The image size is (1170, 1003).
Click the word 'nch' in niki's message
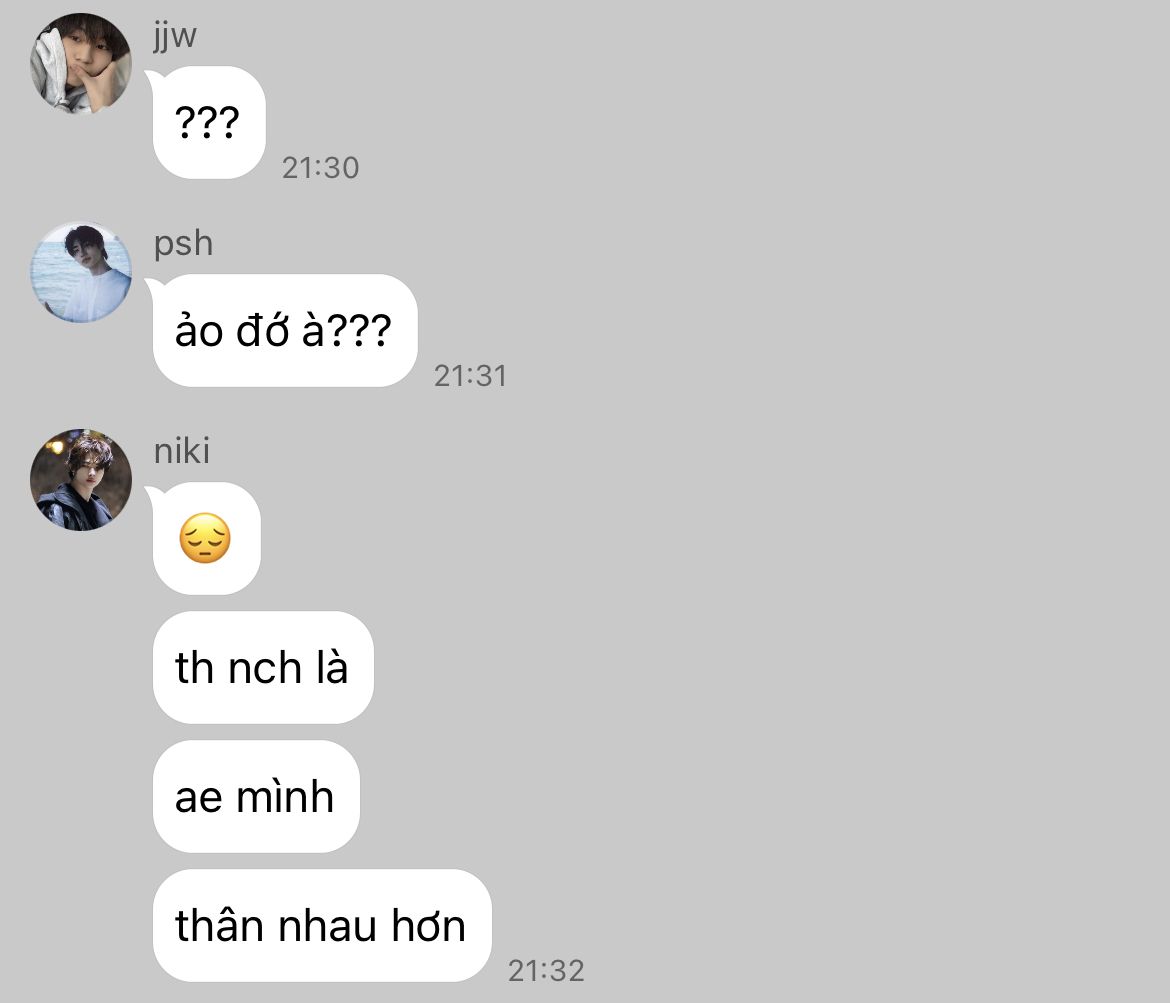pyautogui.click(x=265, y=667)
